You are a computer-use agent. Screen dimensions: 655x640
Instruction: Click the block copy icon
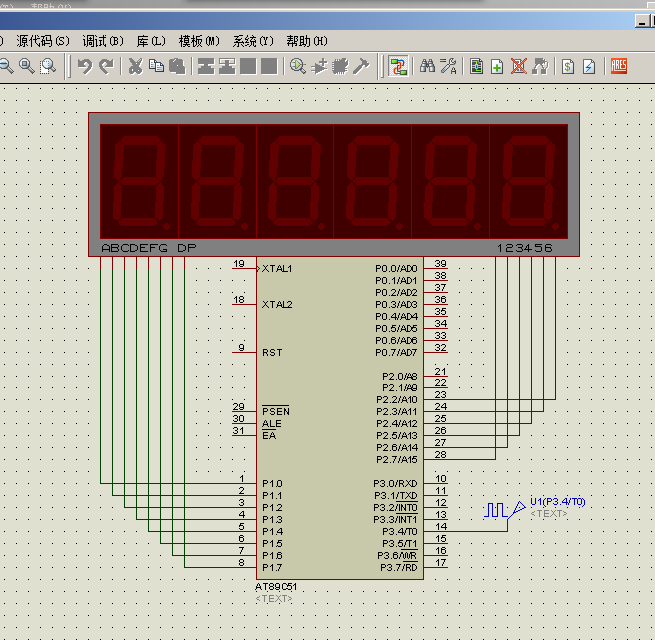coord(206,66)
